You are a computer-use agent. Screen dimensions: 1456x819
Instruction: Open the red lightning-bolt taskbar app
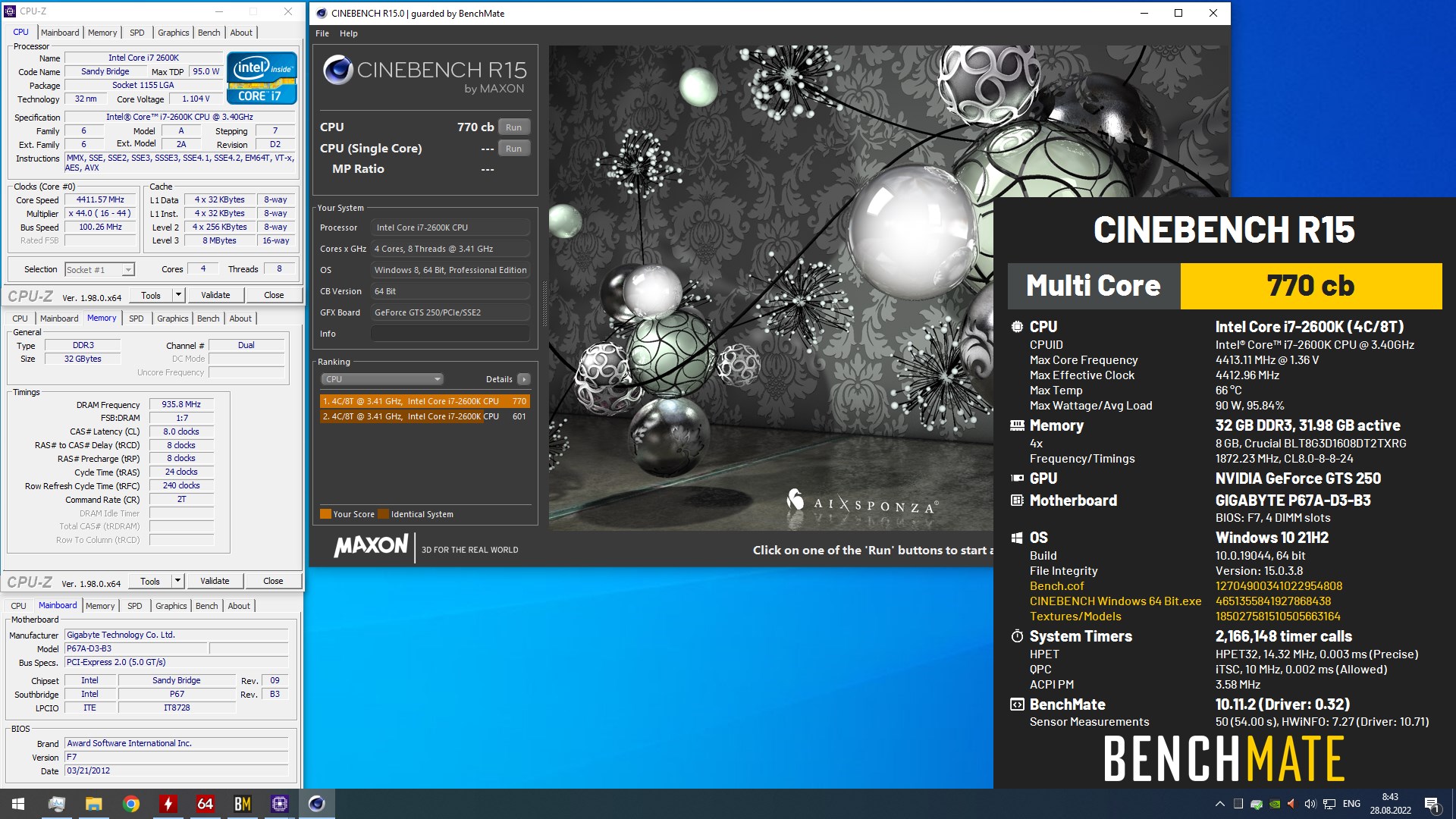click(x=168, y=804)
